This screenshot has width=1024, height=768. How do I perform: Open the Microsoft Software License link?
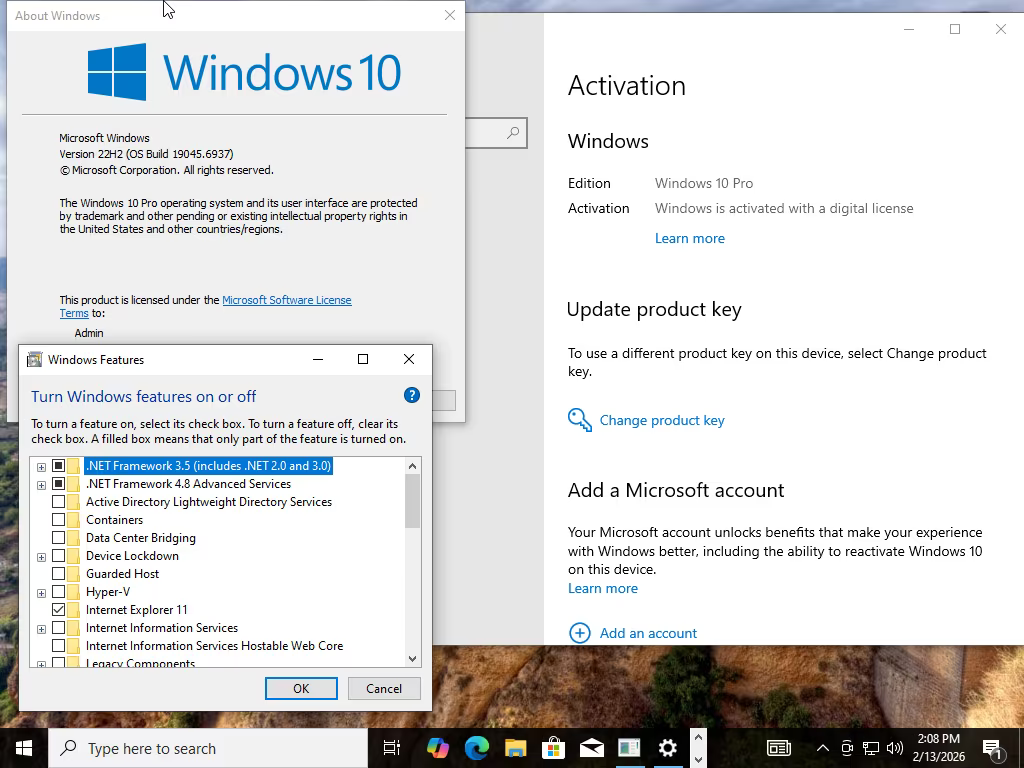[x=287, y=300]
